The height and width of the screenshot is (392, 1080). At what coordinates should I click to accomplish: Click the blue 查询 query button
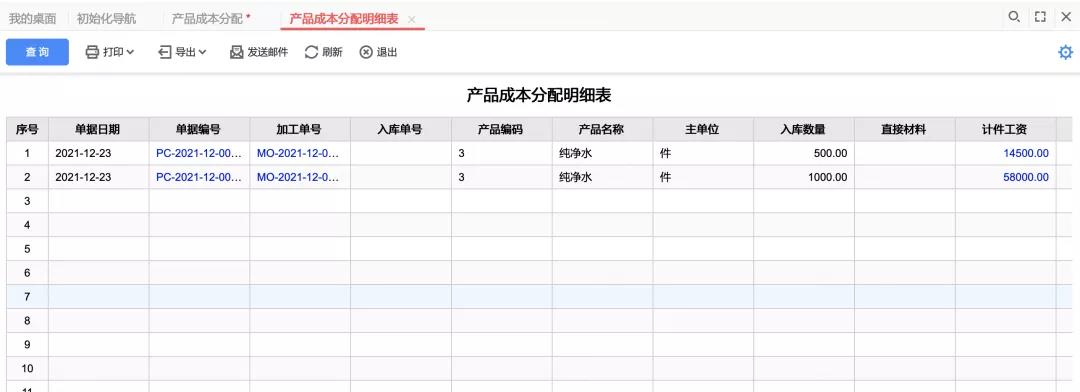pyautogui.click(x=37, y=52)
